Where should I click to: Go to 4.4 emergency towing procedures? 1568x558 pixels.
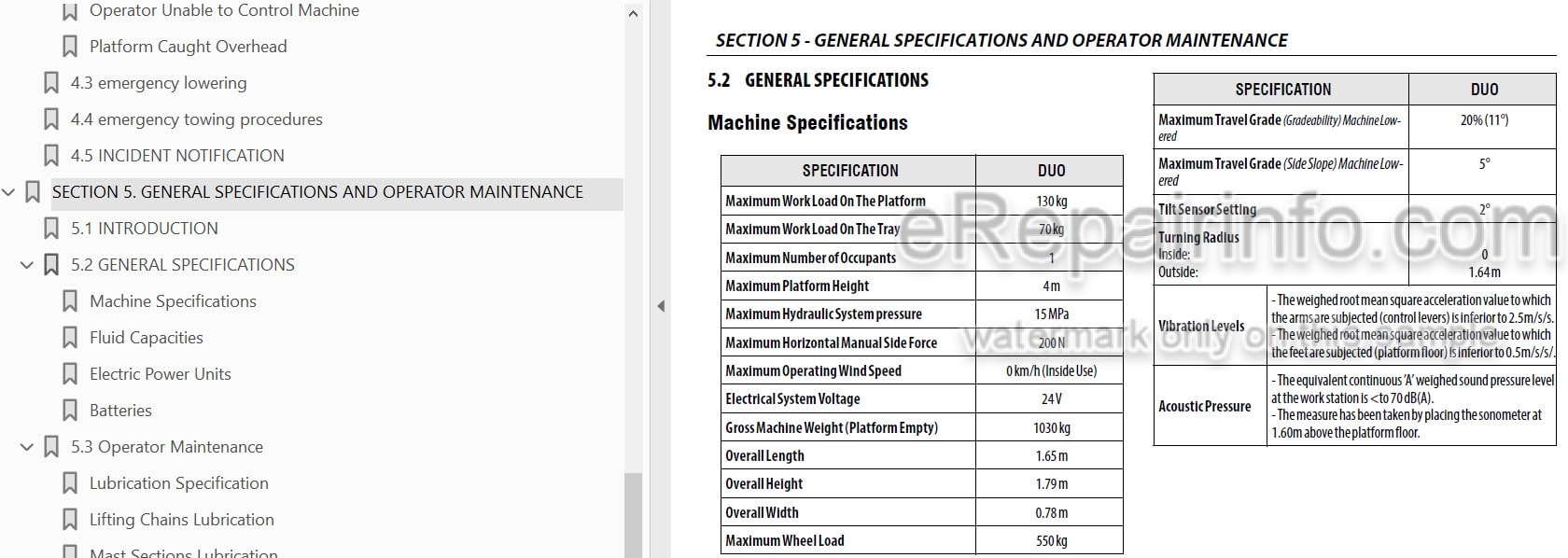coord(196,119)
